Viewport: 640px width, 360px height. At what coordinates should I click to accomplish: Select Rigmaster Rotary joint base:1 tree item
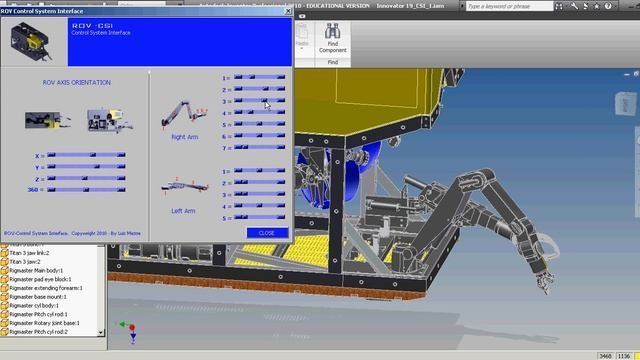(x=44, y=323)
